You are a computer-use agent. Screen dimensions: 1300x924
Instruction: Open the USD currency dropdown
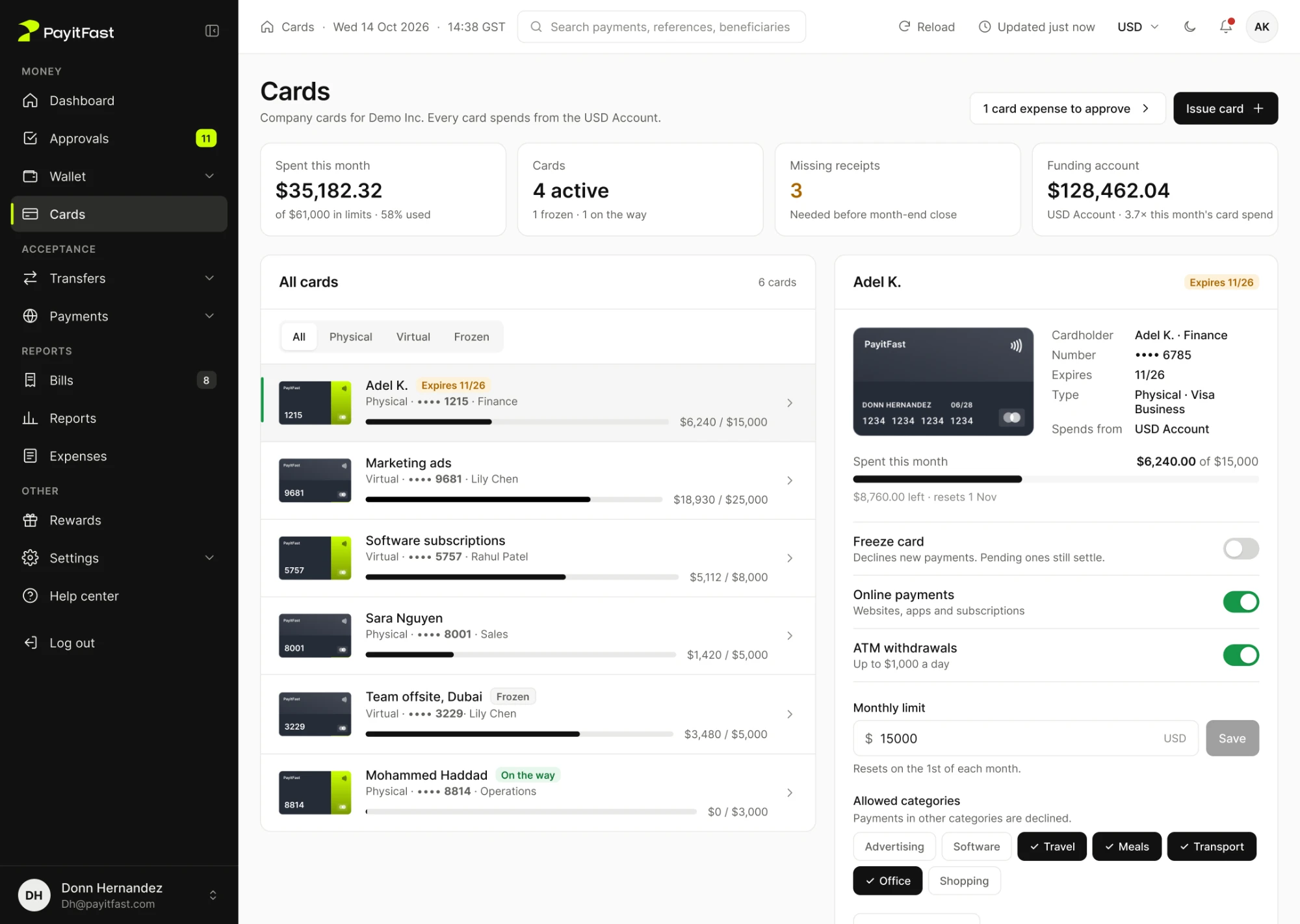pos(1138,27)
